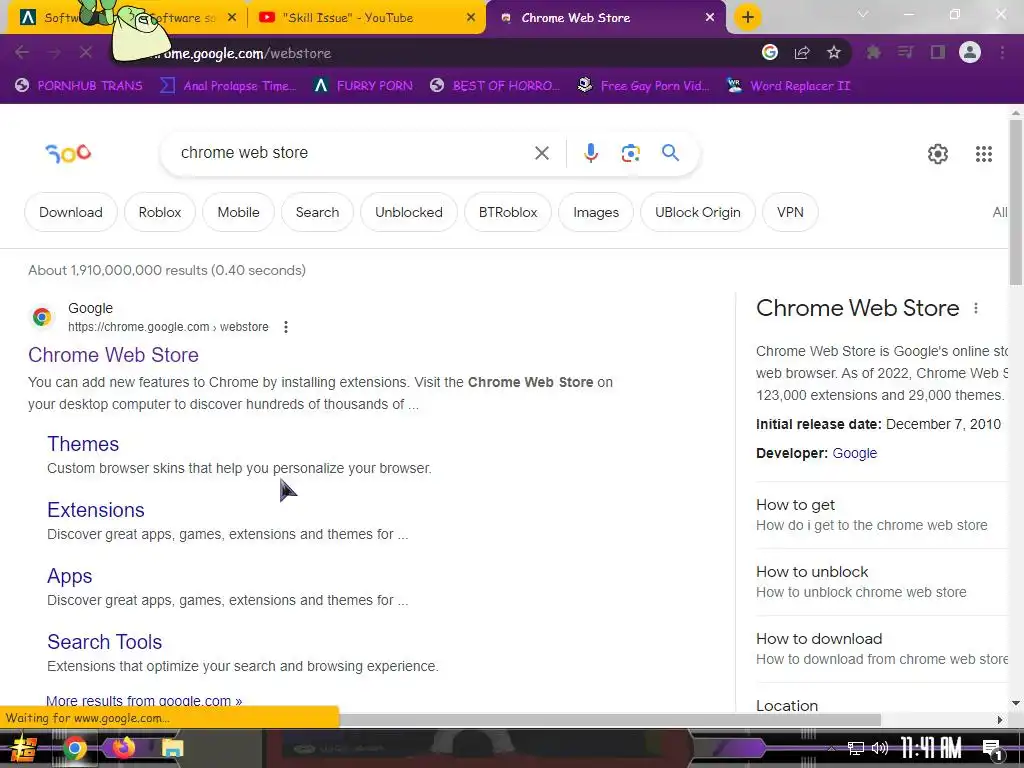Viewport: 1024px width, 768px height.
Task: Search by image using the Lens camera icon
Action: pyautogui.click(x=630, y=153)
